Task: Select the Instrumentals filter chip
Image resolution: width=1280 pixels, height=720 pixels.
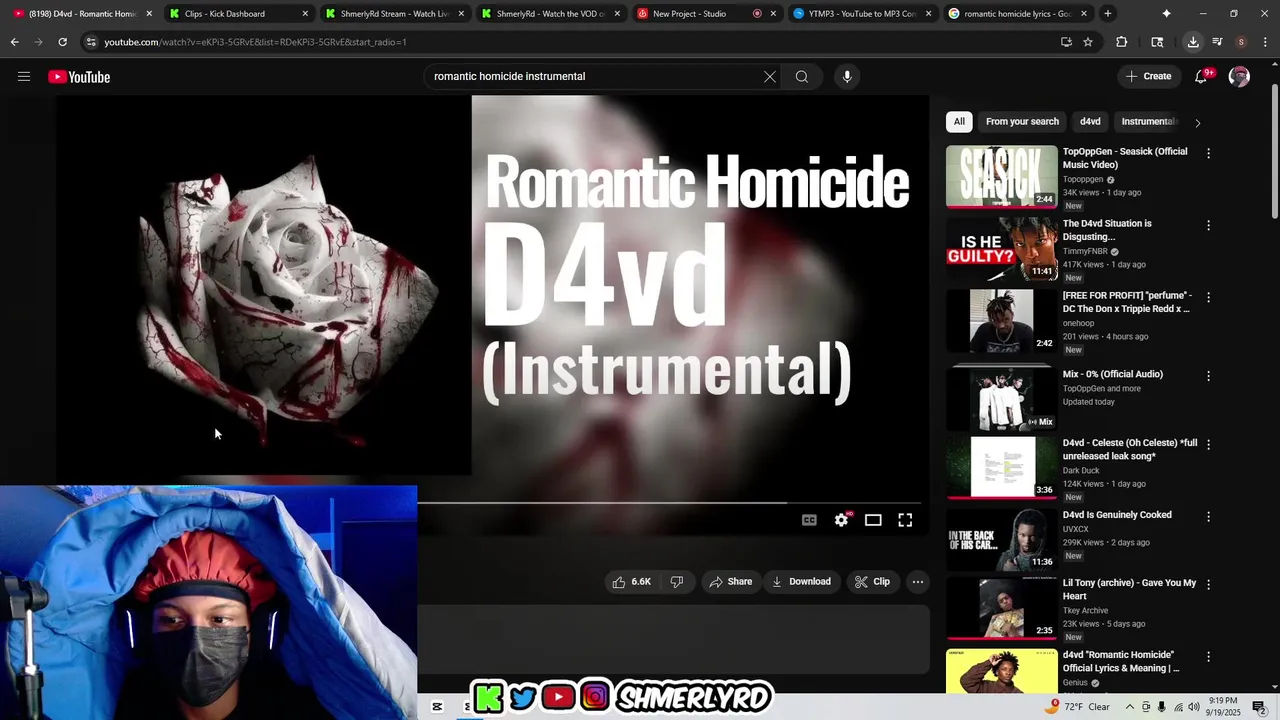Action: (x=1150, y=122)
